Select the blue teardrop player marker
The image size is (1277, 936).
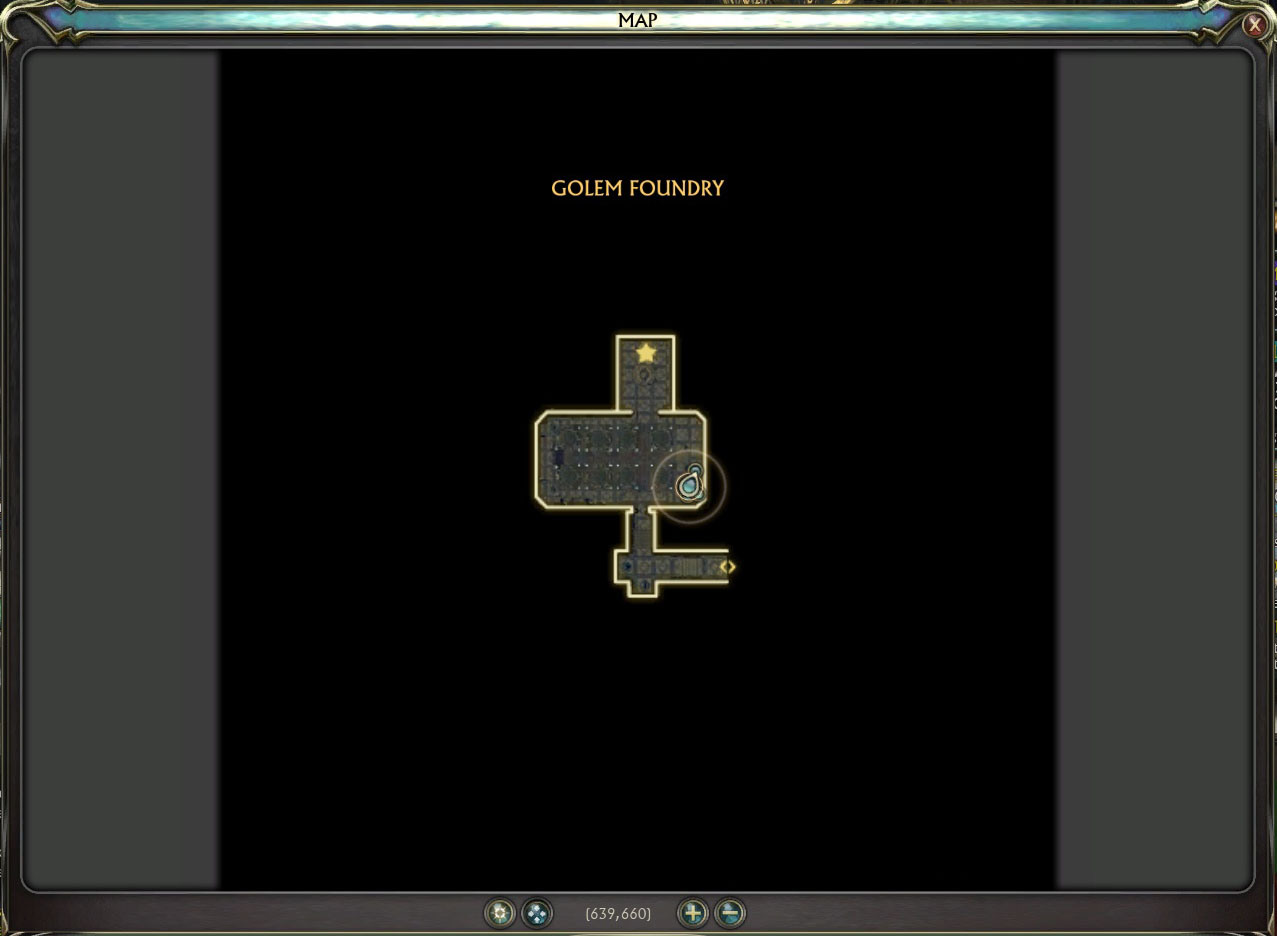click(688, 486)
